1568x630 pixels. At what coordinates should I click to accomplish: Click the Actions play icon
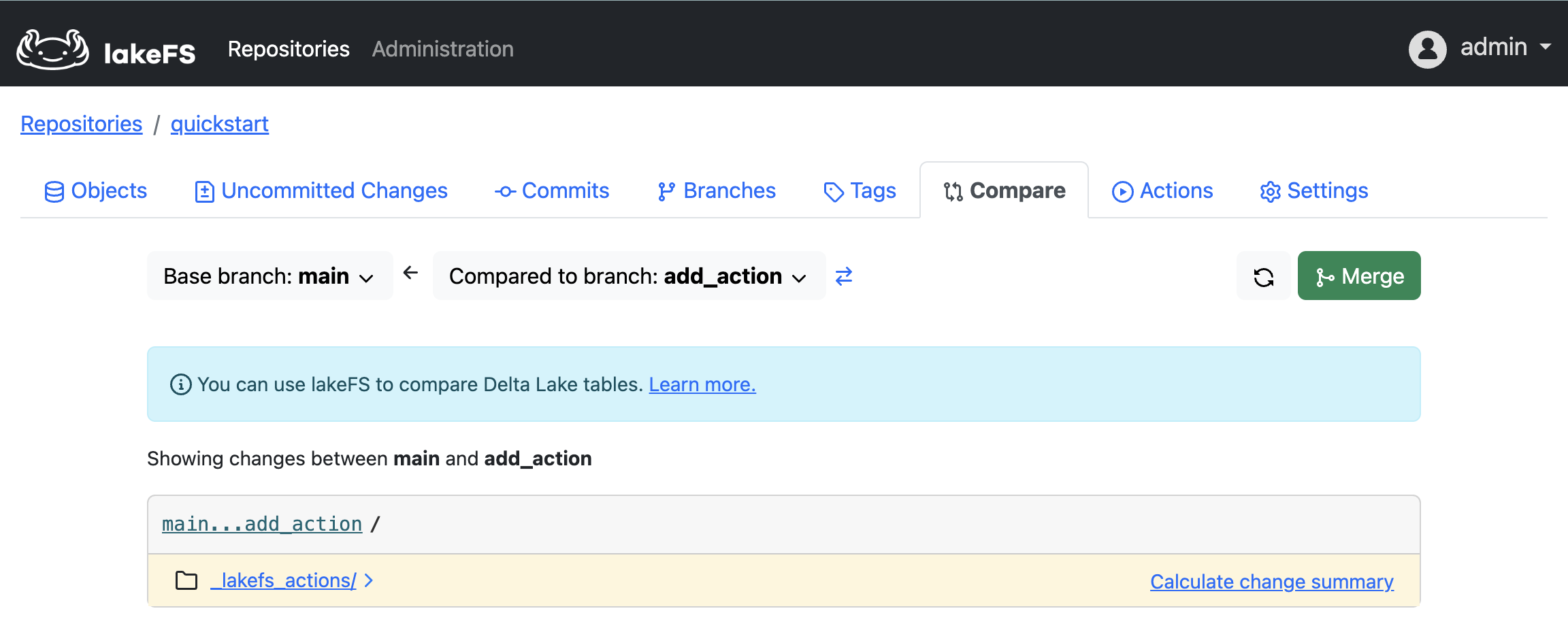[x=1123, y=191]
